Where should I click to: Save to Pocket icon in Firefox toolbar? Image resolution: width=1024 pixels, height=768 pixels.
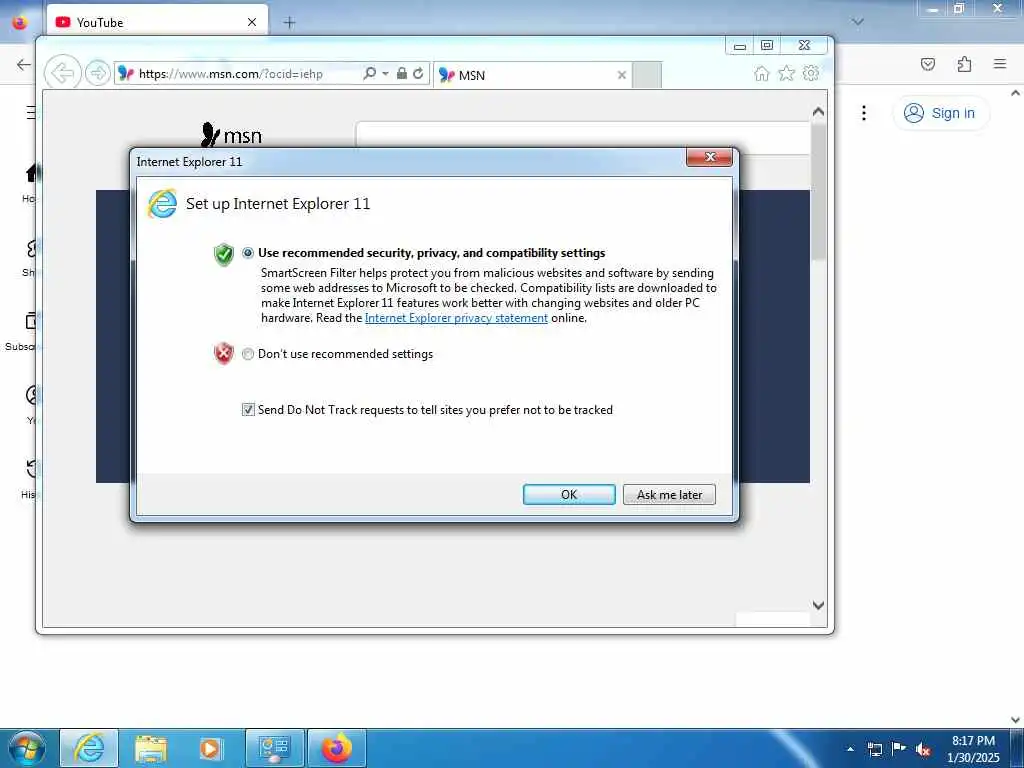(x=928, y=64)
